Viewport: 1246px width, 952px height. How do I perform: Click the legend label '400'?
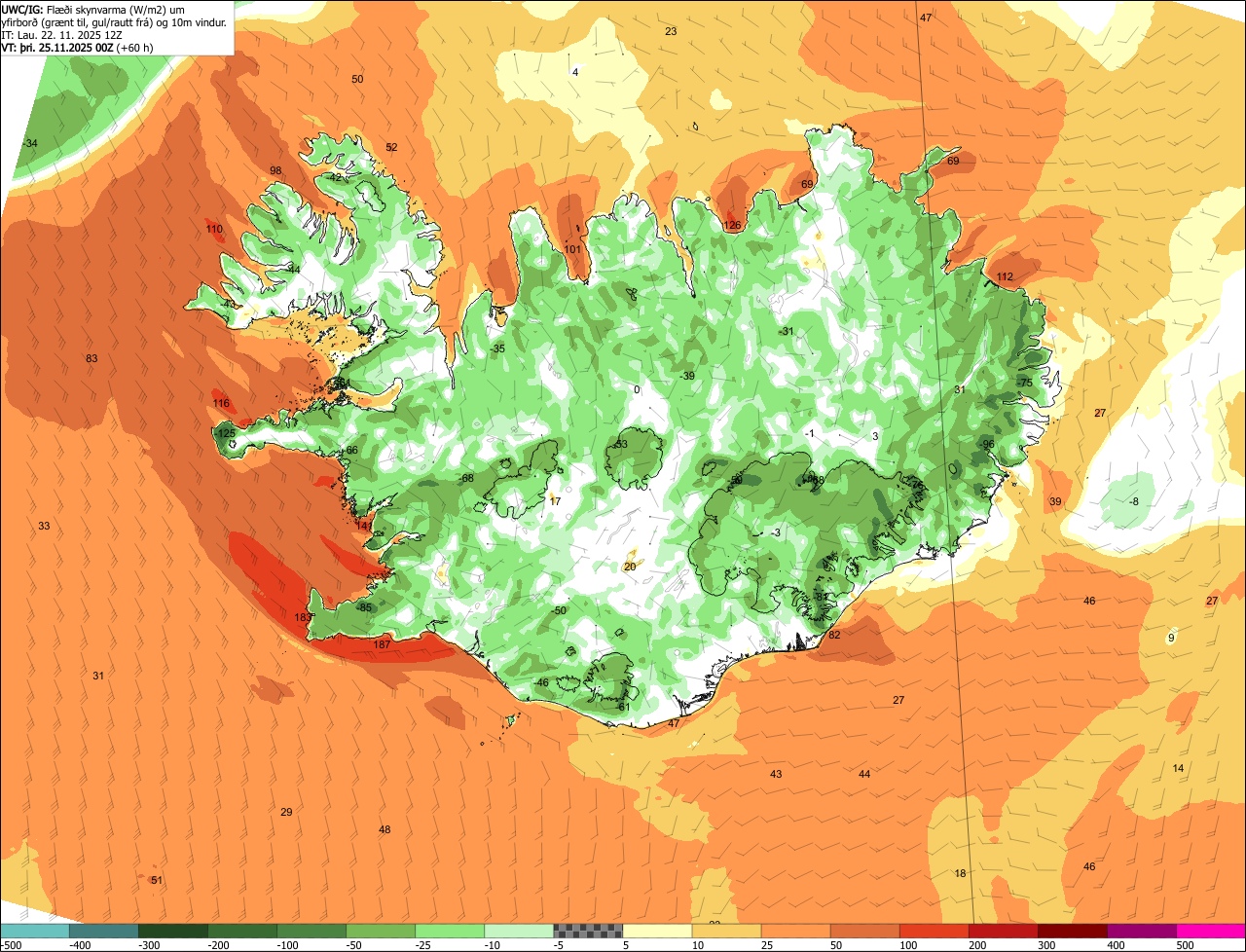[1116, 945]
